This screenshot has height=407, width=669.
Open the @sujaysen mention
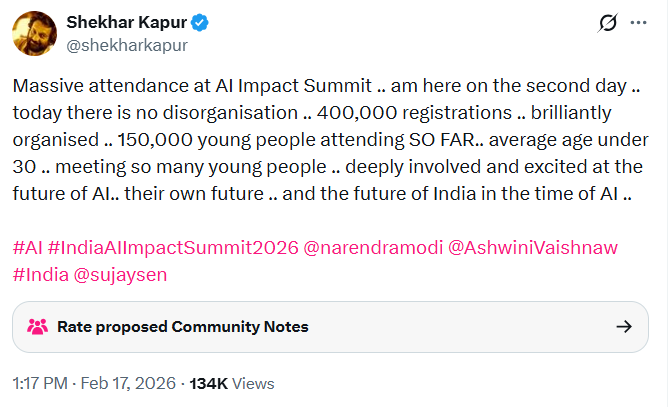tap(121, 271)
